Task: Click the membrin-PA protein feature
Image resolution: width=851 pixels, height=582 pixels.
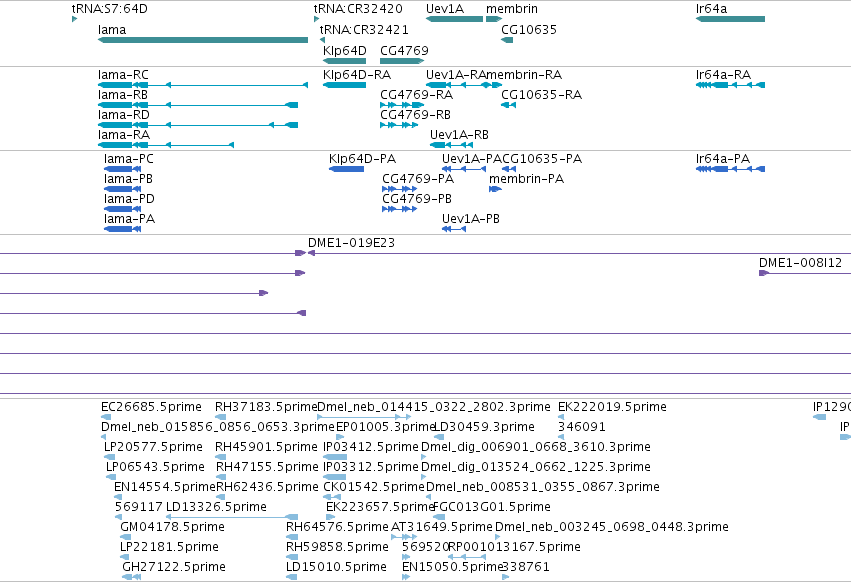Action: pyautogui.click(x=495, y=189)
